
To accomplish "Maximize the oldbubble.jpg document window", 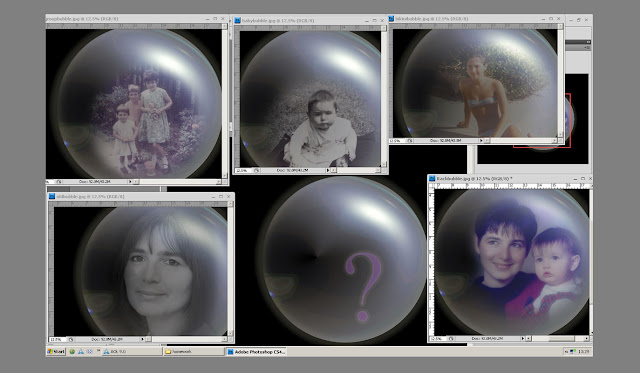I will [x=221, y=196].
